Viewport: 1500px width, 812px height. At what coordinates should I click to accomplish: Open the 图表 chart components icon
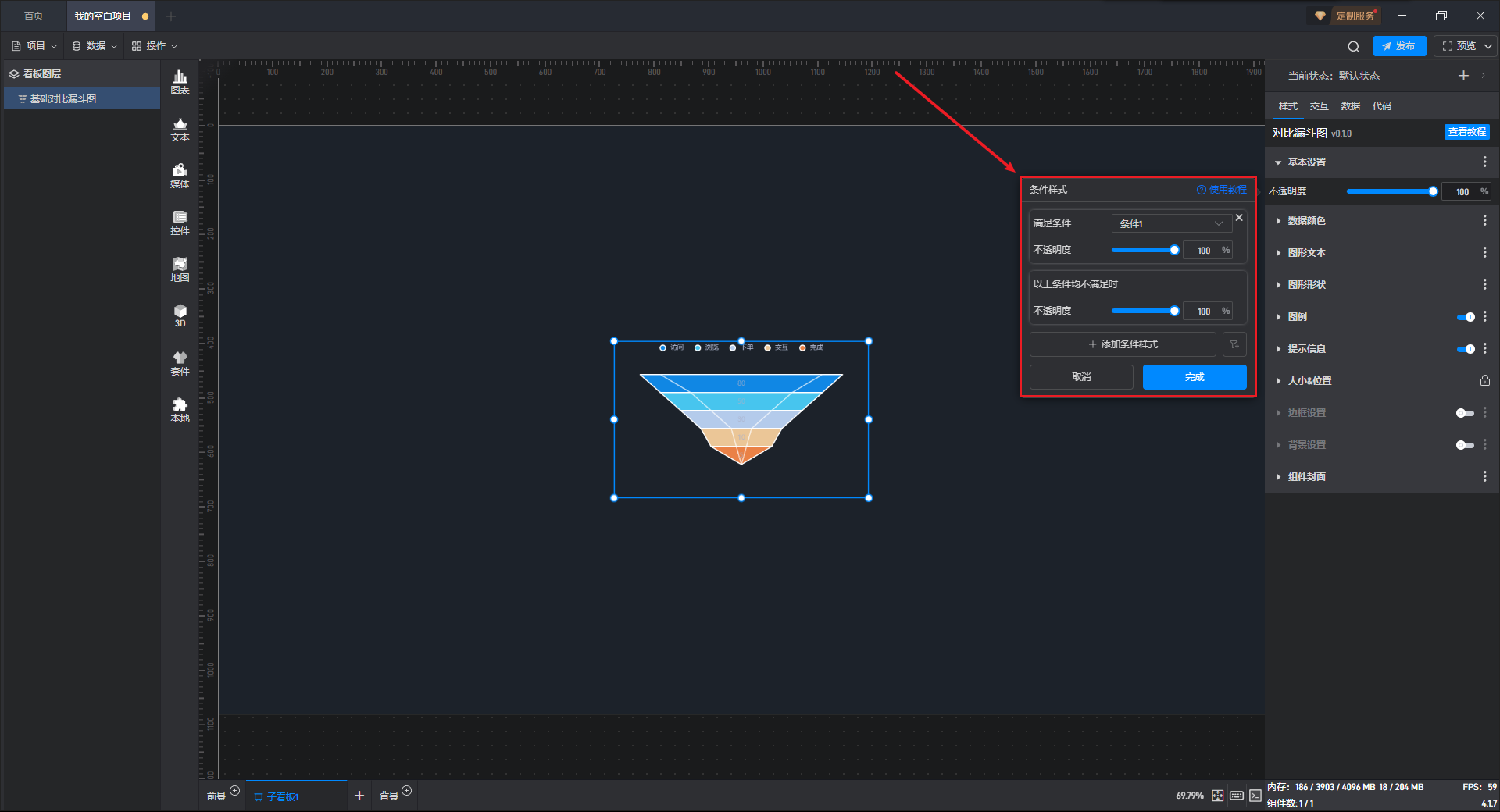180,81
